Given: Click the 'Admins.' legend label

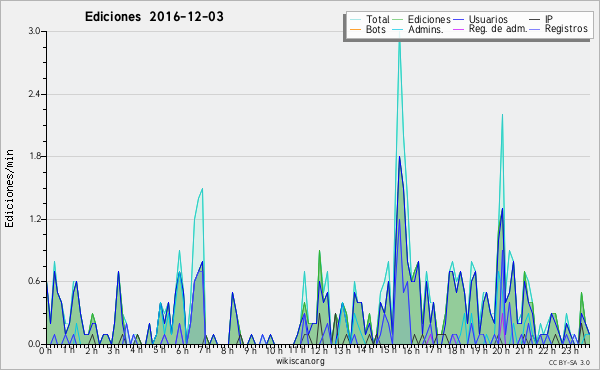Looking at the screenshot, I should click(426, 29).
